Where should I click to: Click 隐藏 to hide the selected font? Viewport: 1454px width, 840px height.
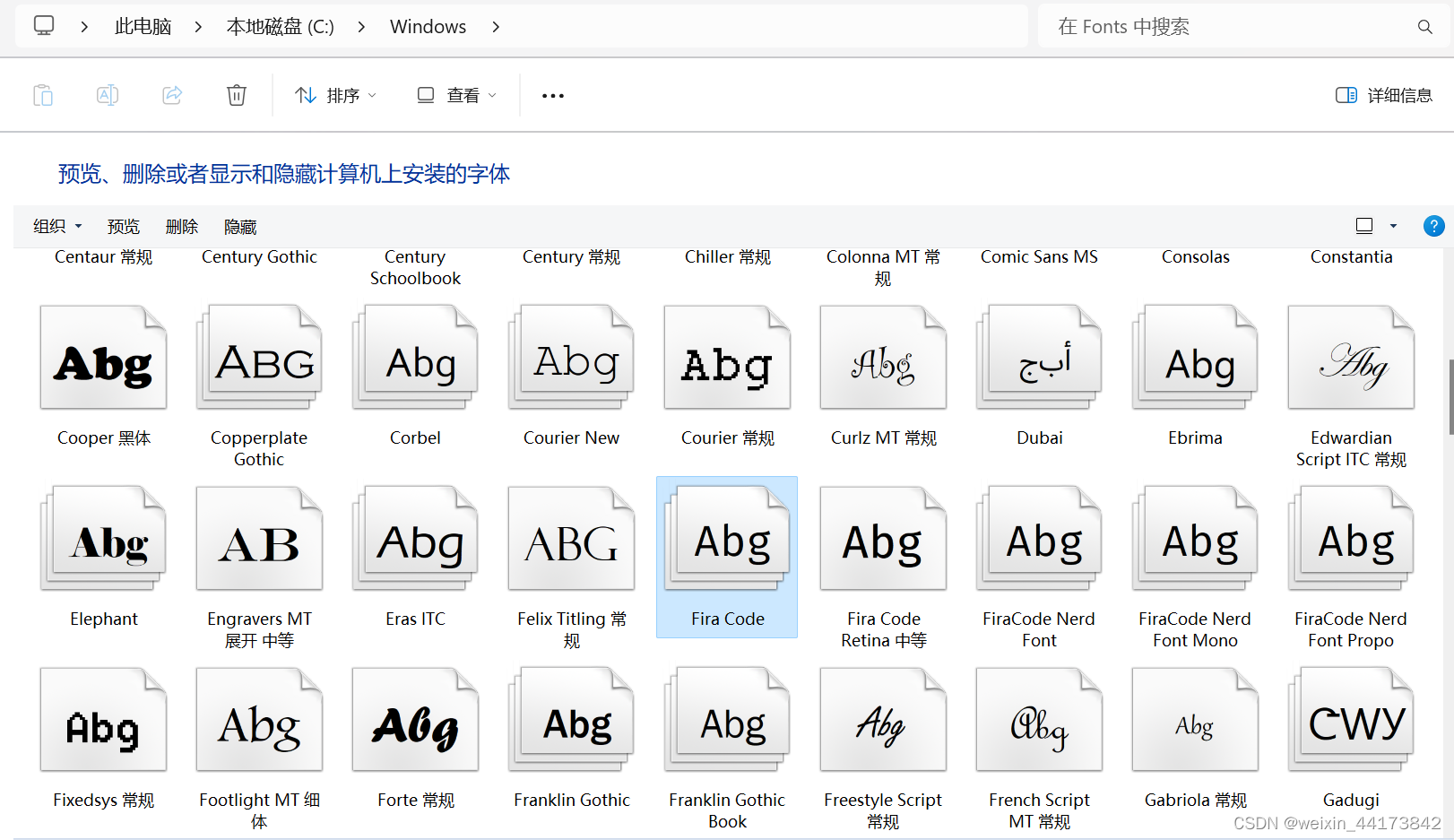[x=239, y=226]
